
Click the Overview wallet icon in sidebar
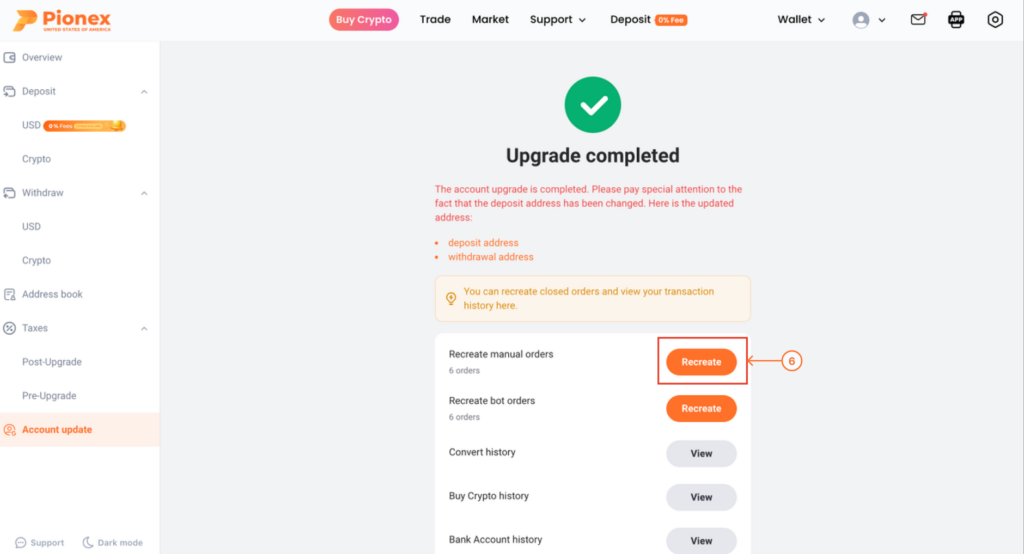10,57
